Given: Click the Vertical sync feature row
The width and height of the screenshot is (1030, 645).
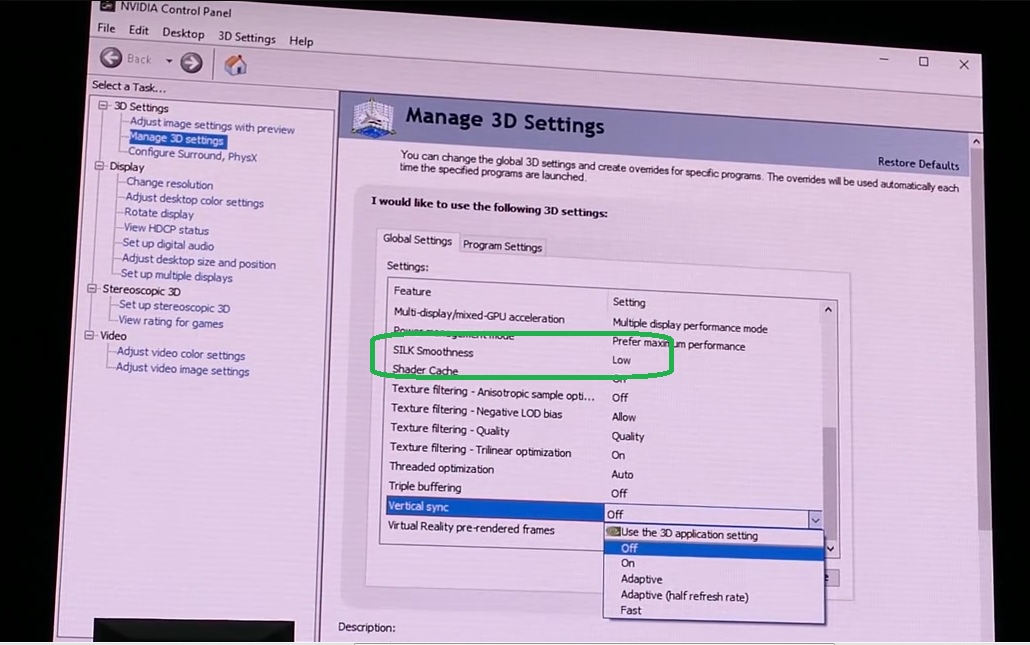Looking at the screenshot, I should [x=495, y=508].
